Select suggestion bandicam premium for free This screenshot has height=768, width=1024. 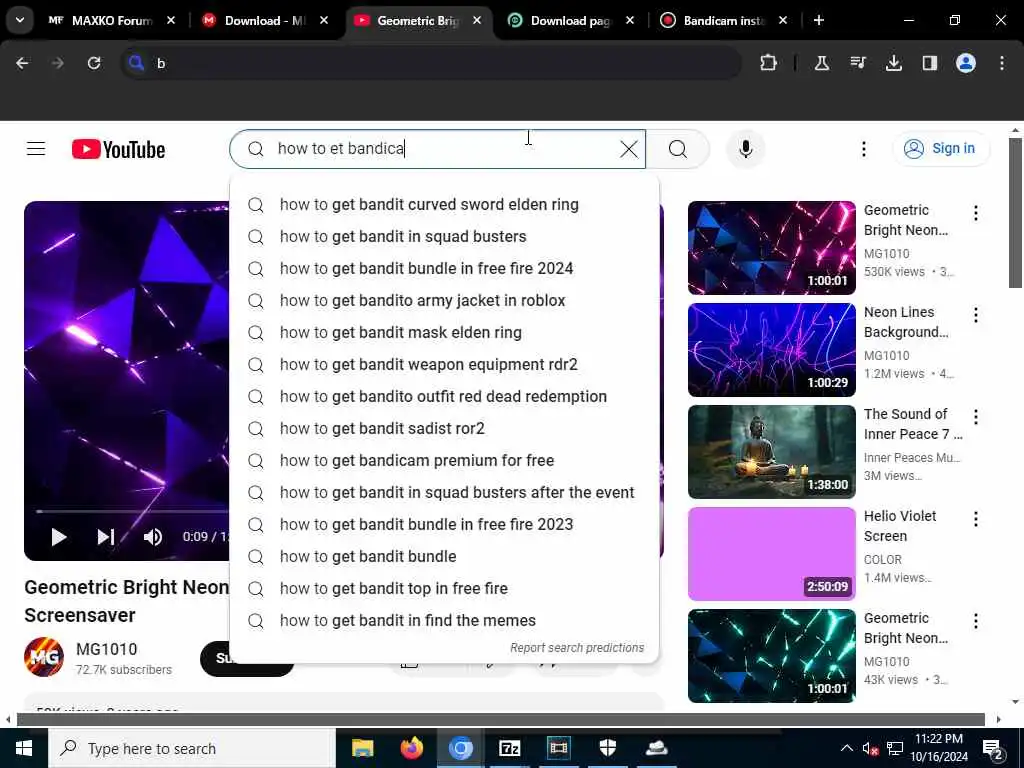444,460
